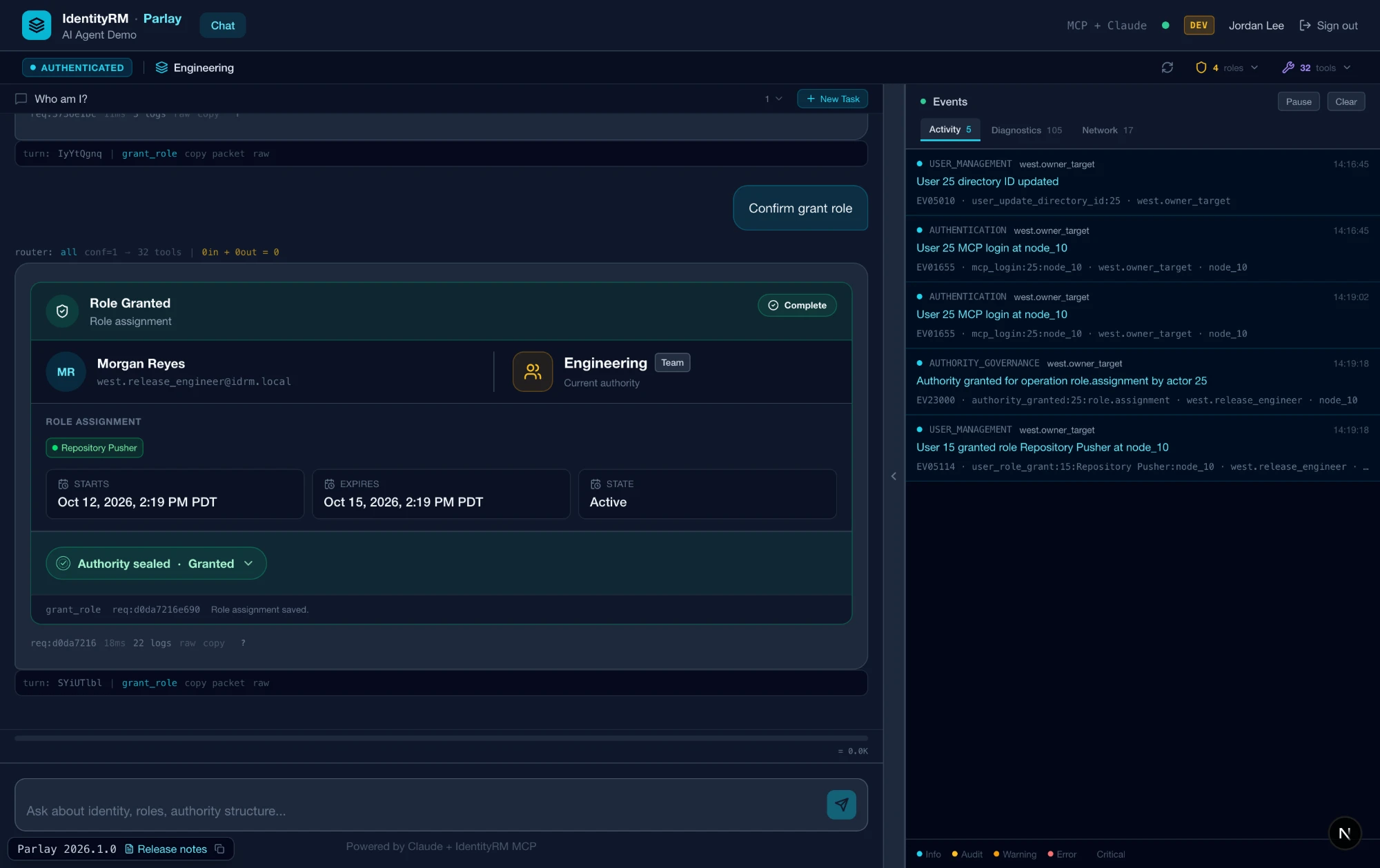Open the Diagnostics tab
The width and height of the screenshot is (1380, 868).
tap(1026, 130)
